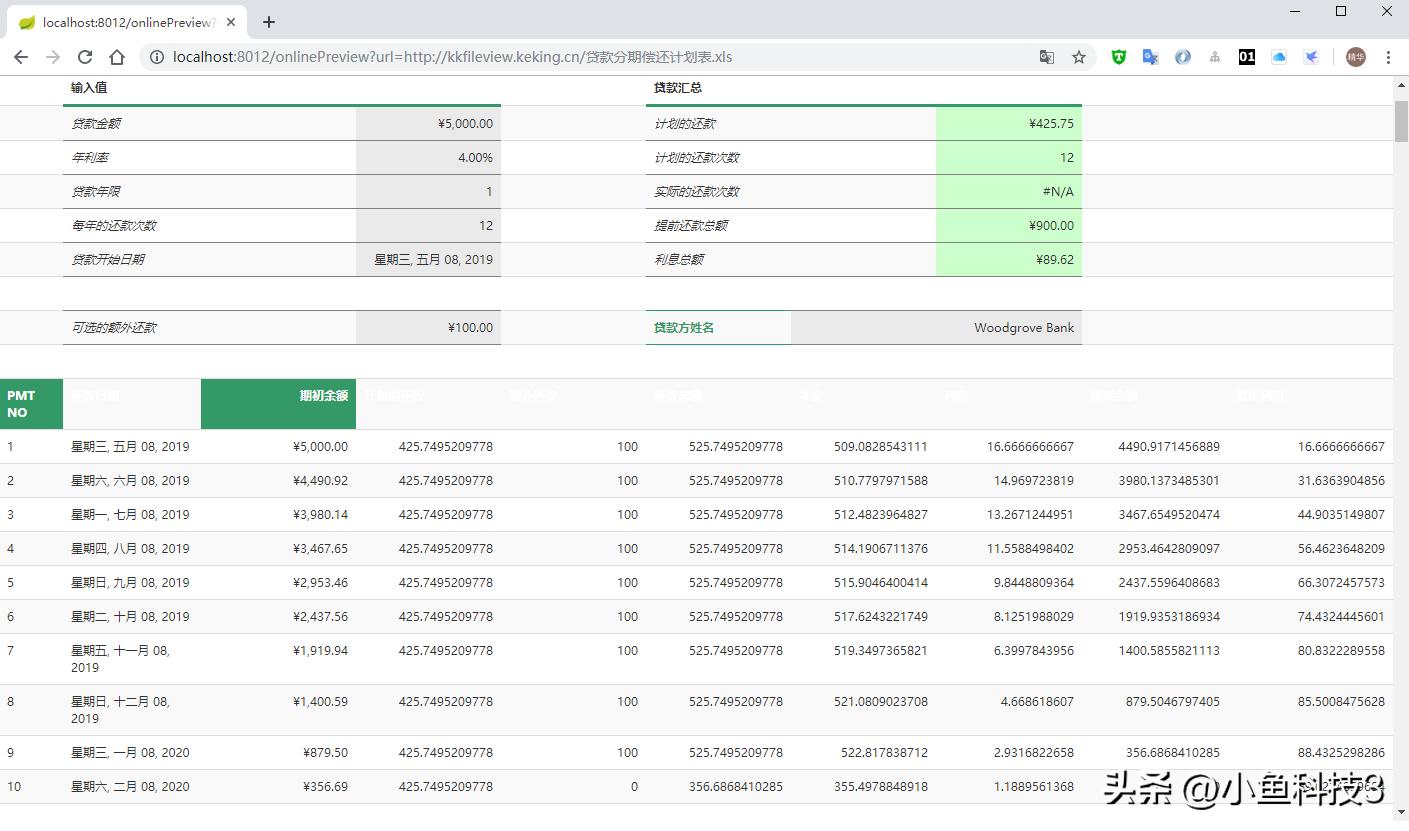The image size is (1409, 831).
Task: Open the Google Translate extension icon
Action: (1151, 57)
